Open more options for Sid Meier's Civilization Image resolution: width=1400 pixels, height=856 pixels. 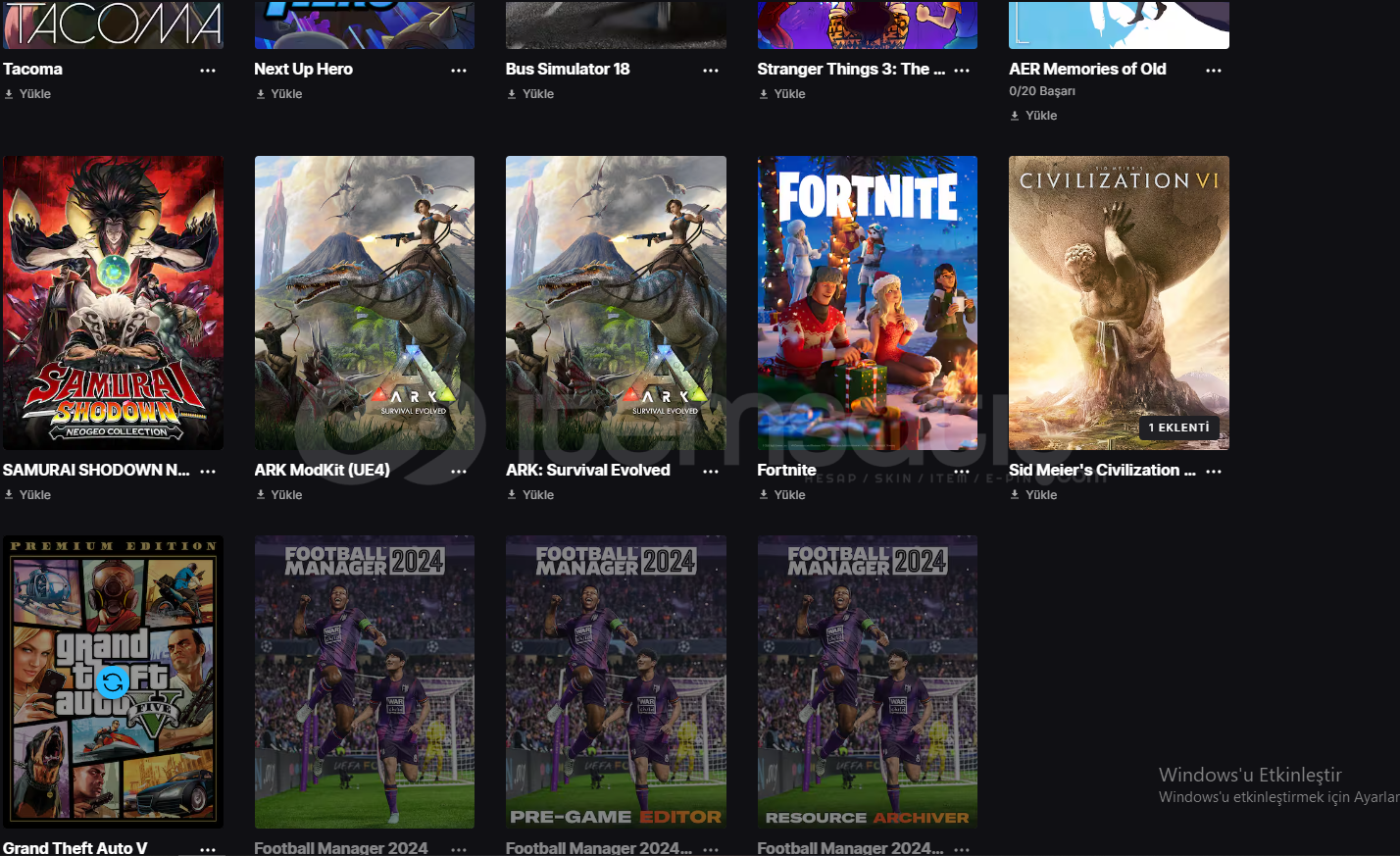pos(1214,472)
